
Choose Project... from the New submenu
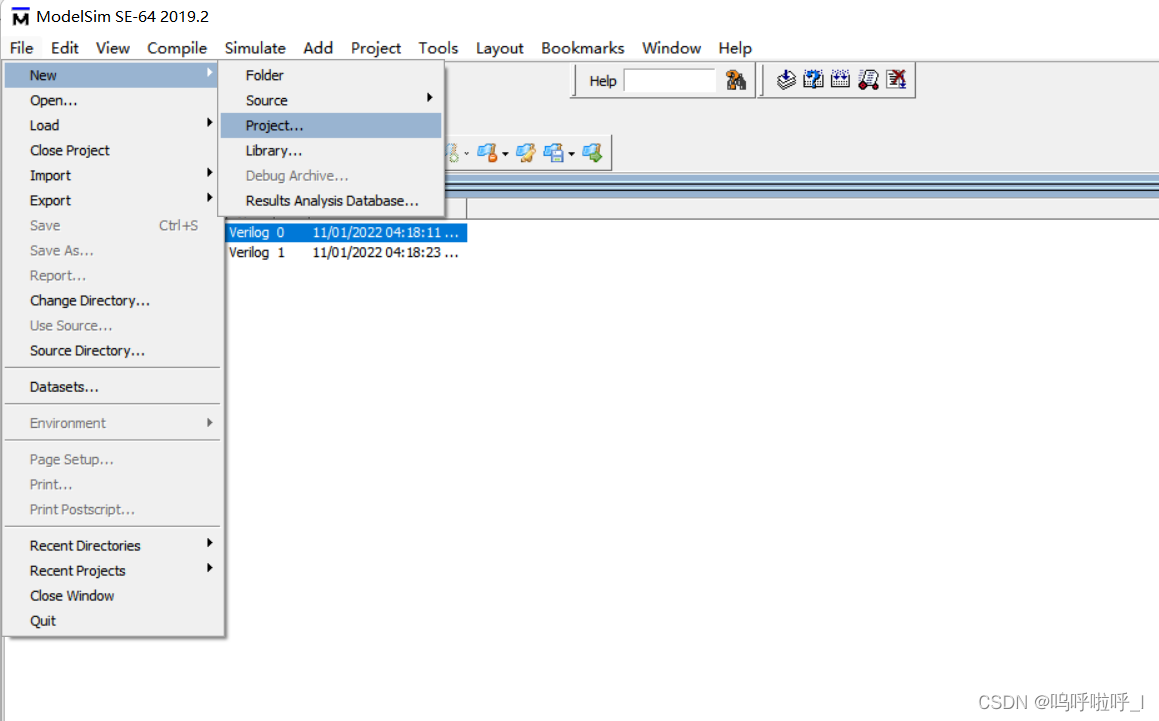[x=331, y=126]
